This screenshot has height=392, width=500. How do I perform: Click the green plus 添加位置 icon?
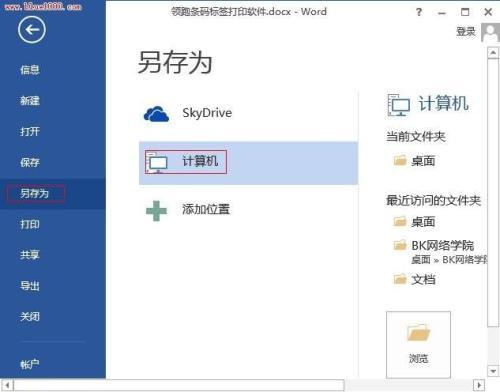click(156, 211)
